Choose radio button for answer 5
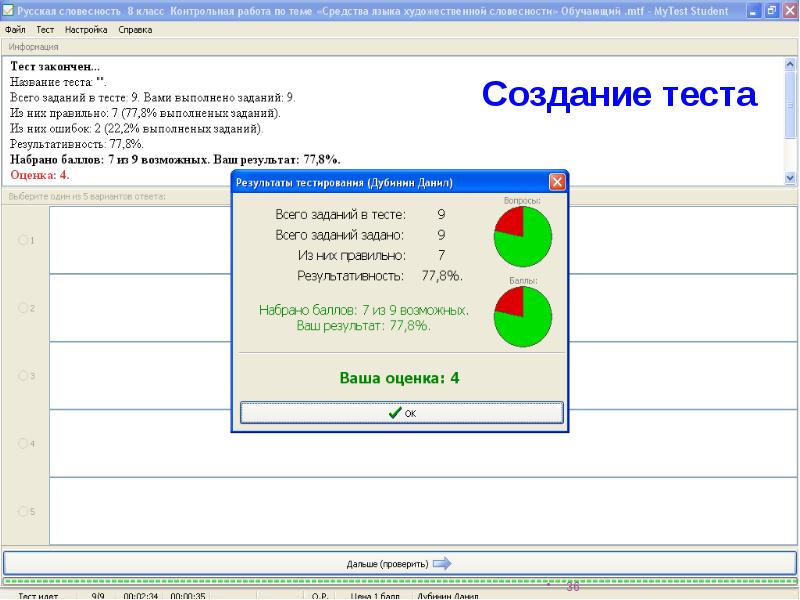The height and width of the screenshot is (600, 800). point(22,512)
